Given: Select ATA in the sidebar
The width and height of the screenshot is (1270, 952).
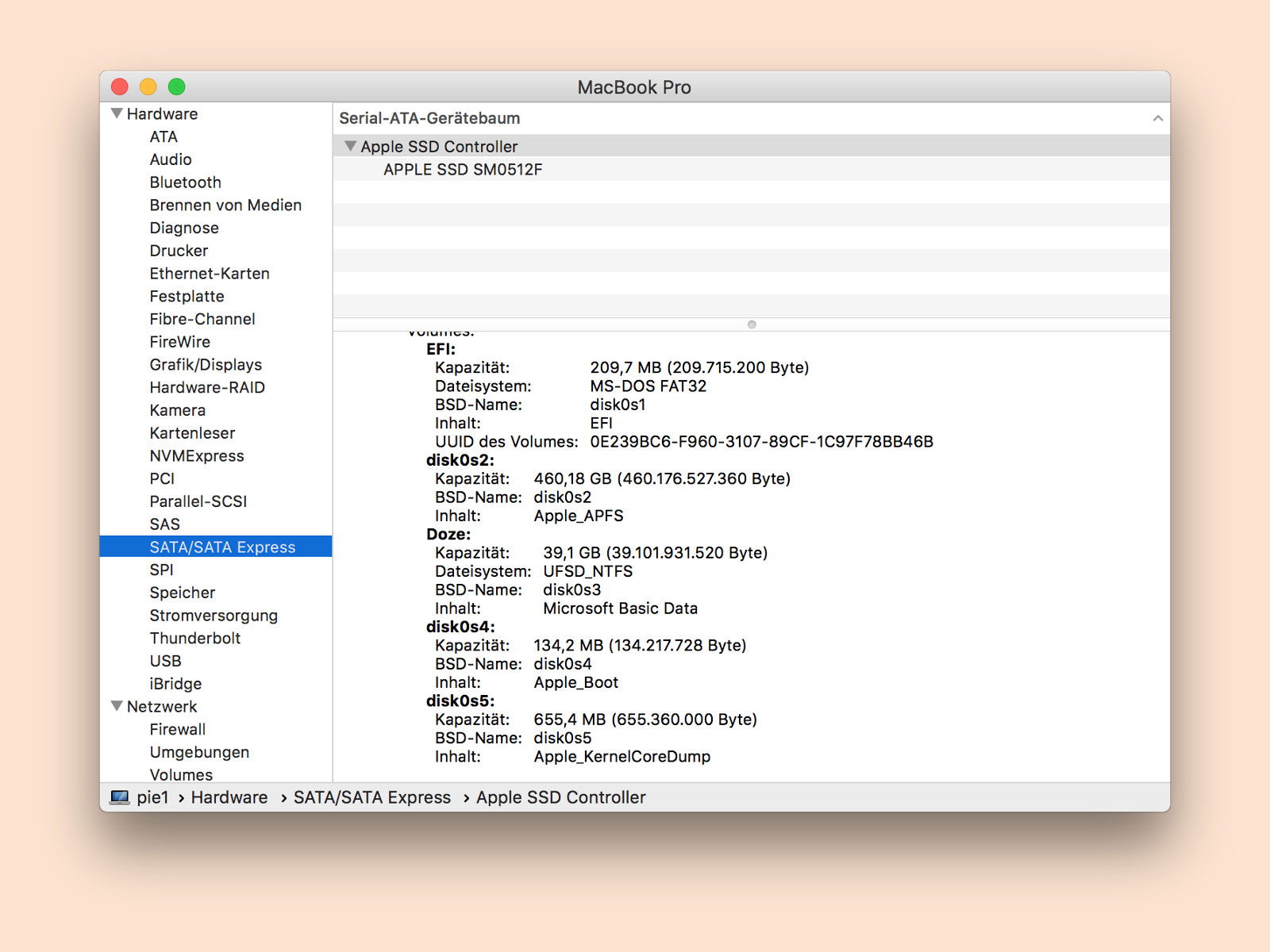Looking at the screenshot, I should tap(164, 136).
